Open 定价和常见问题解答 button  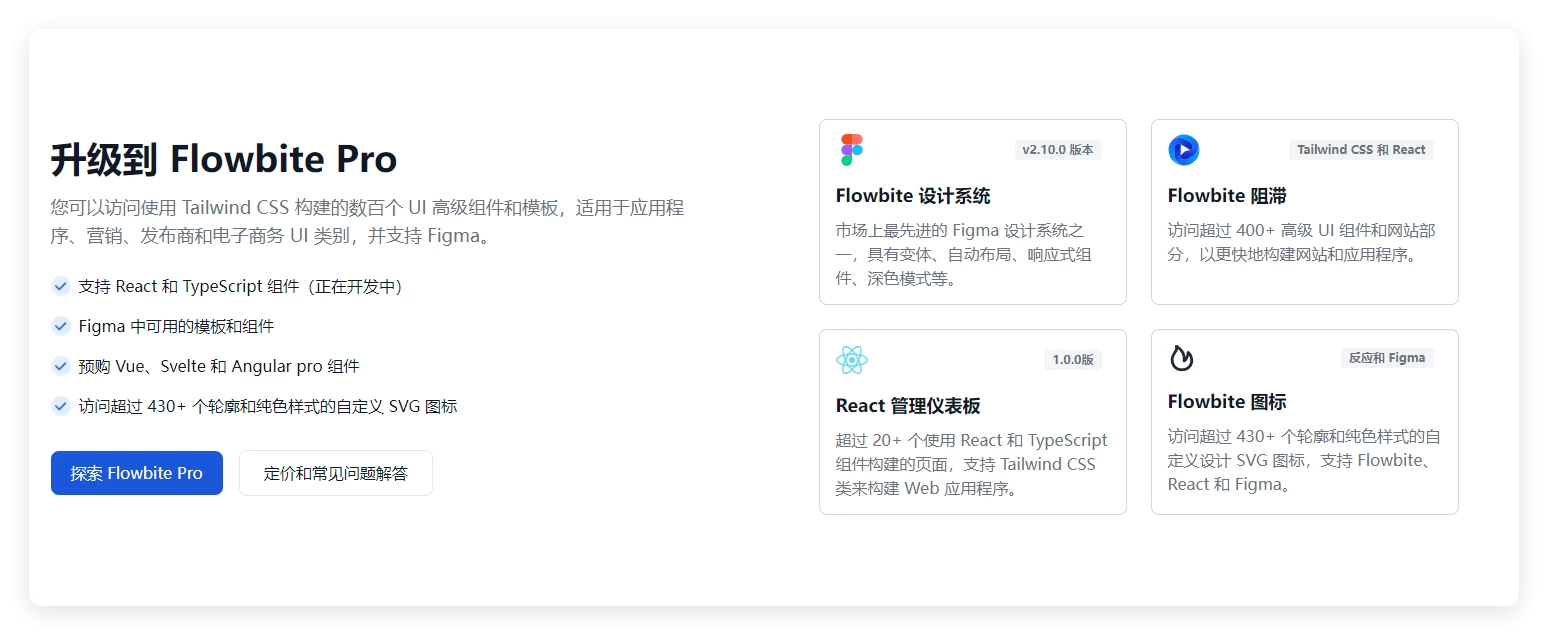point(336,473)
